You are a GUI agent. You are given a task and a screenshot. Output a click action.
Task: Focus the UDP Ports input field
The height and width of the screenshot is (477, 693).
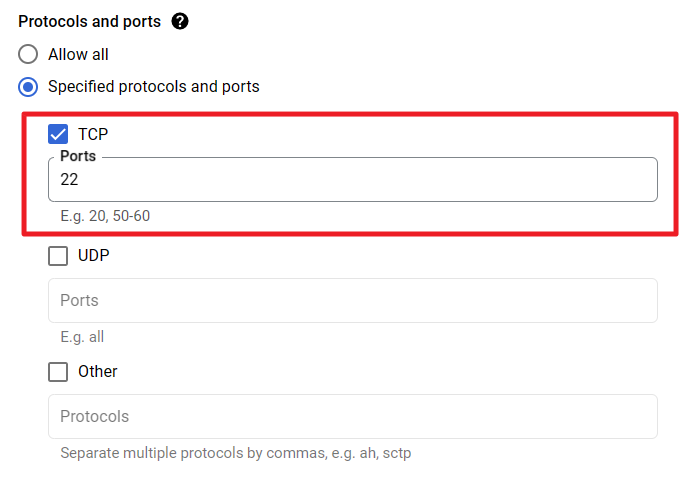[x=352, y=300]
